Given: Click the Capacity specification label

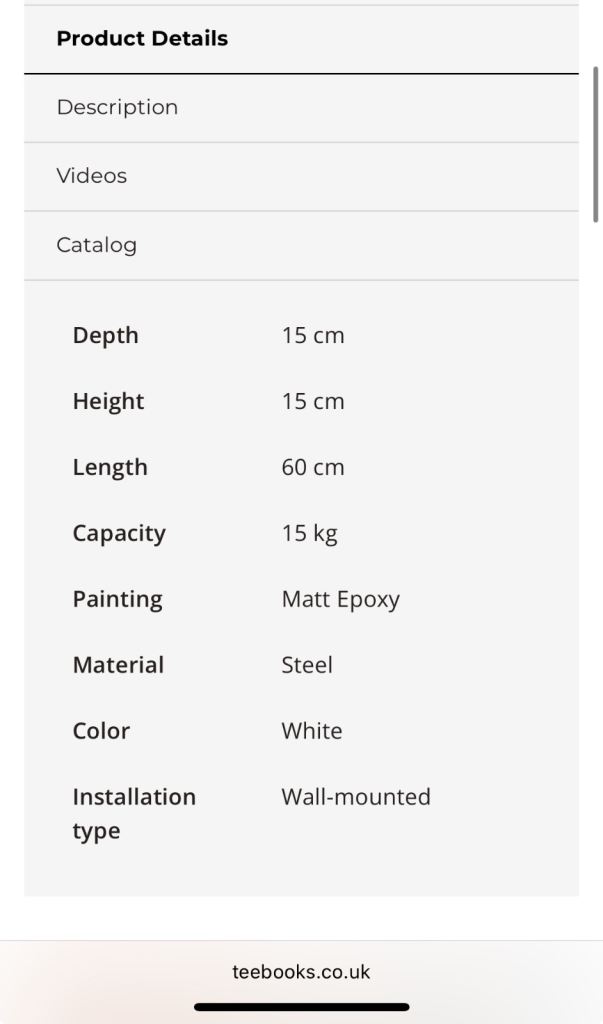Looking at the screenshot, I should [119, 534].
